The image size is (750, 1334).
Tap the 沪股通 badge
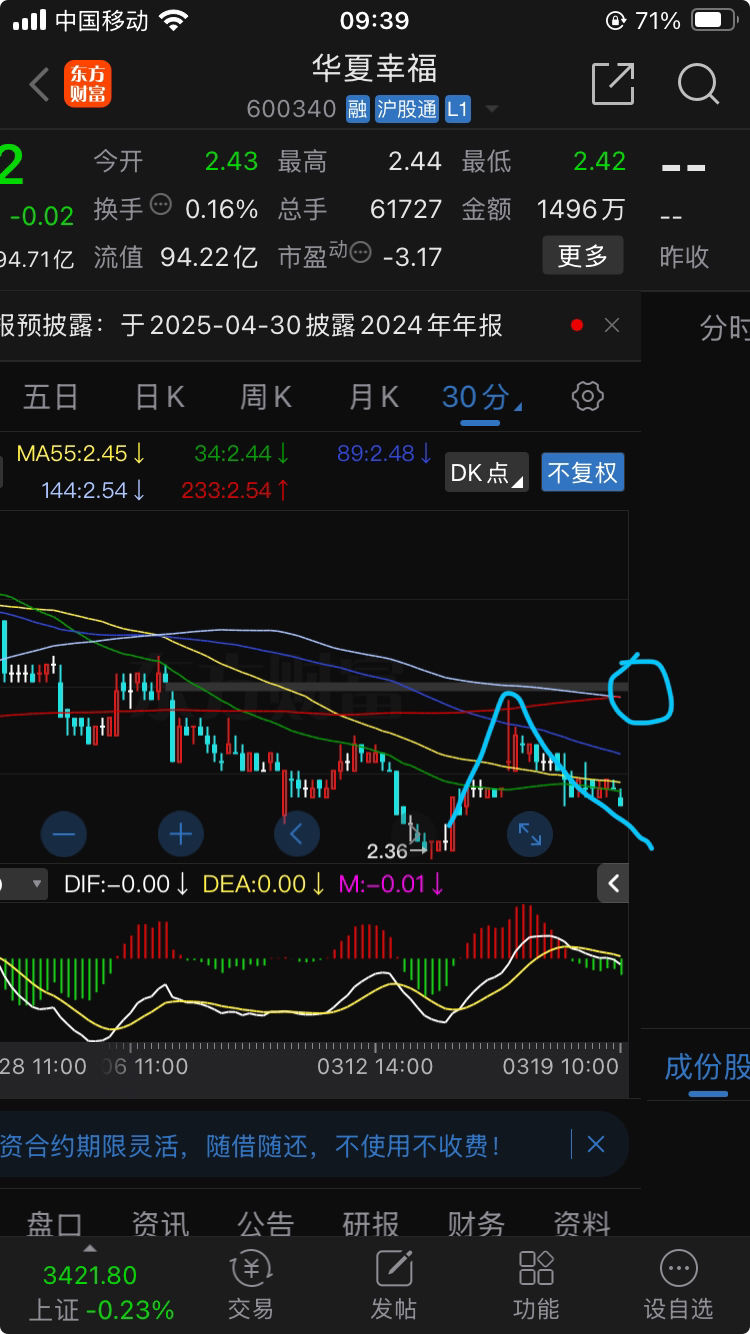(407, 109)
